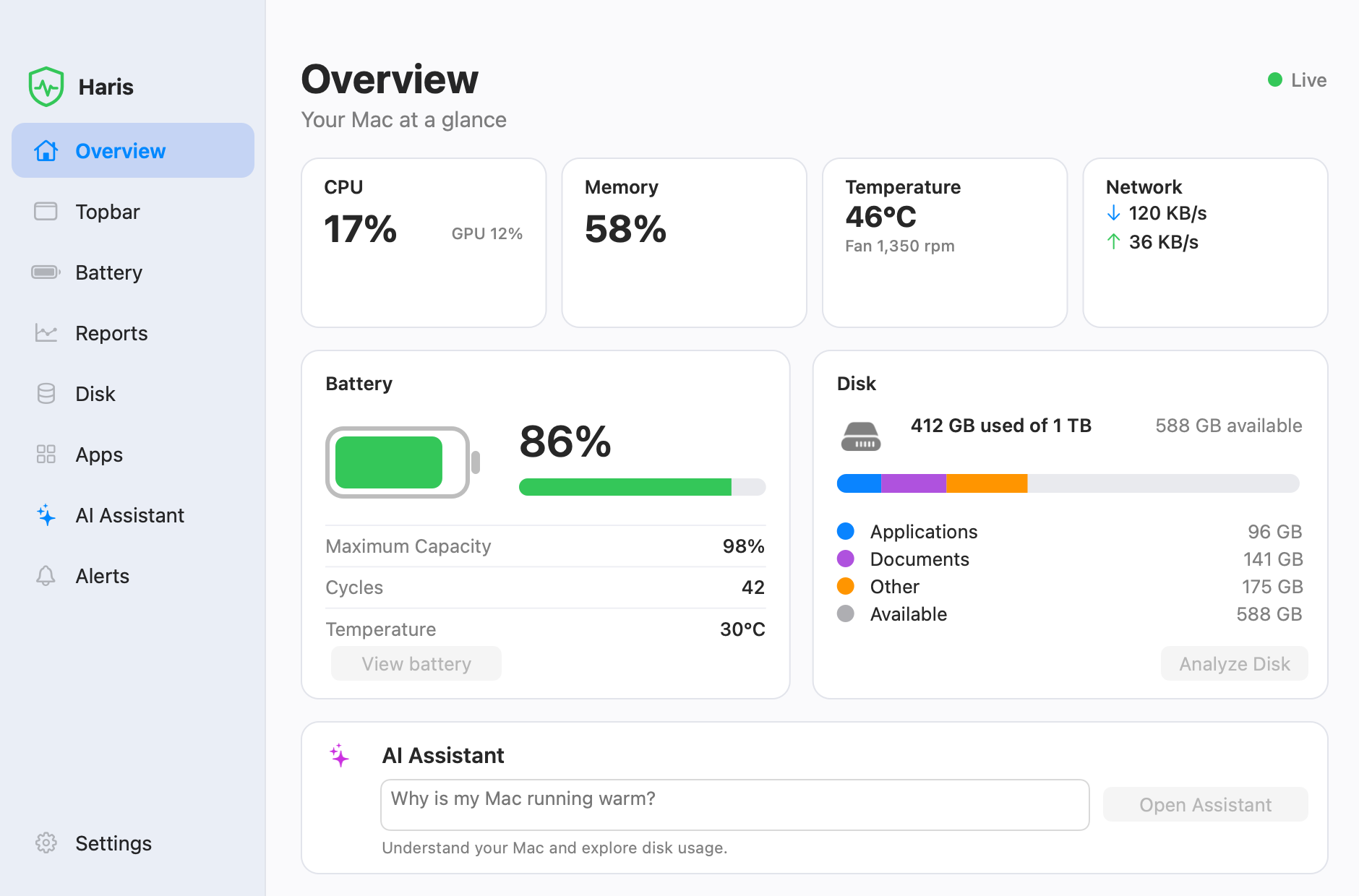Image resolution: width=1359 pixels, height=896 pixels.
Task: Click the large green battery graphic
Action: (403, 462)
